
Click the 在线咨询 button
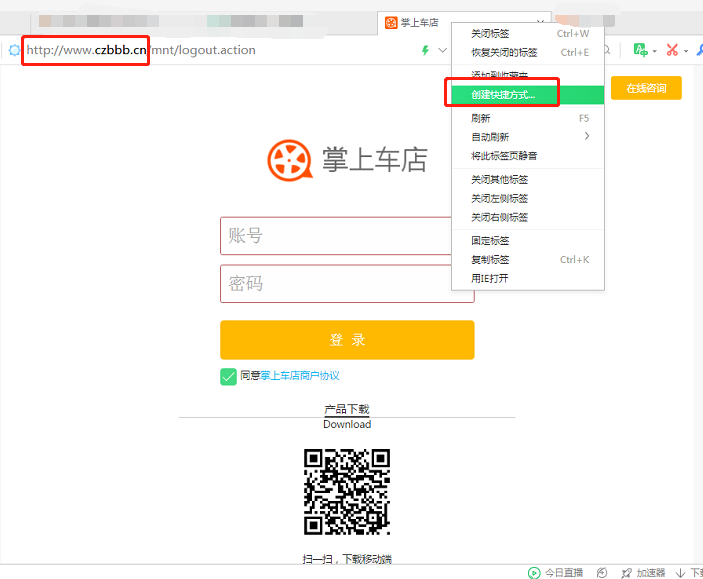tap(646, 88)
